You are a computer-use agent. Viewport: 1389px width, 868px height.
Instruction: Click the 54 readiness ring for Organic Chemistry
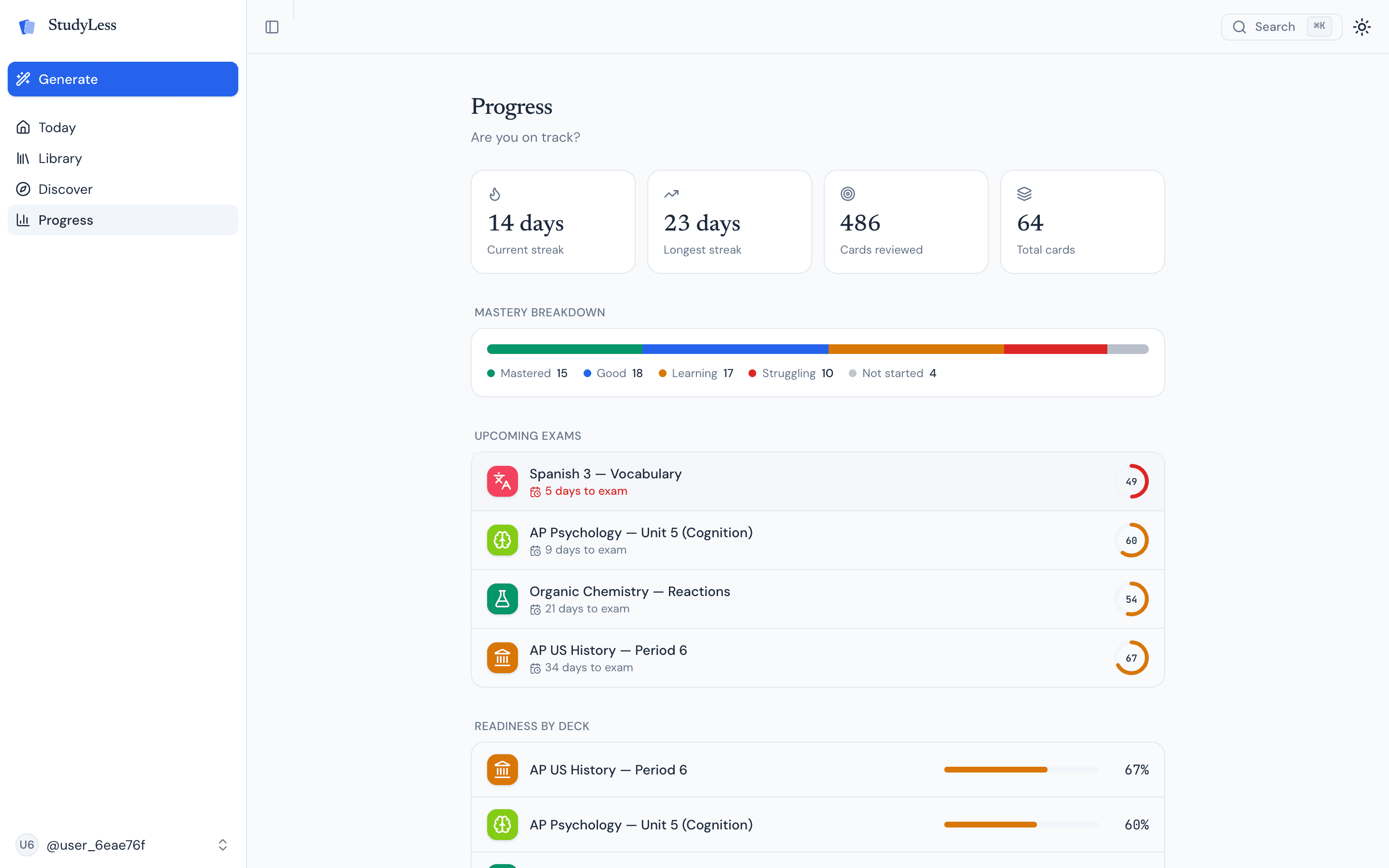pyautogui.click(x=1131, y=599)
